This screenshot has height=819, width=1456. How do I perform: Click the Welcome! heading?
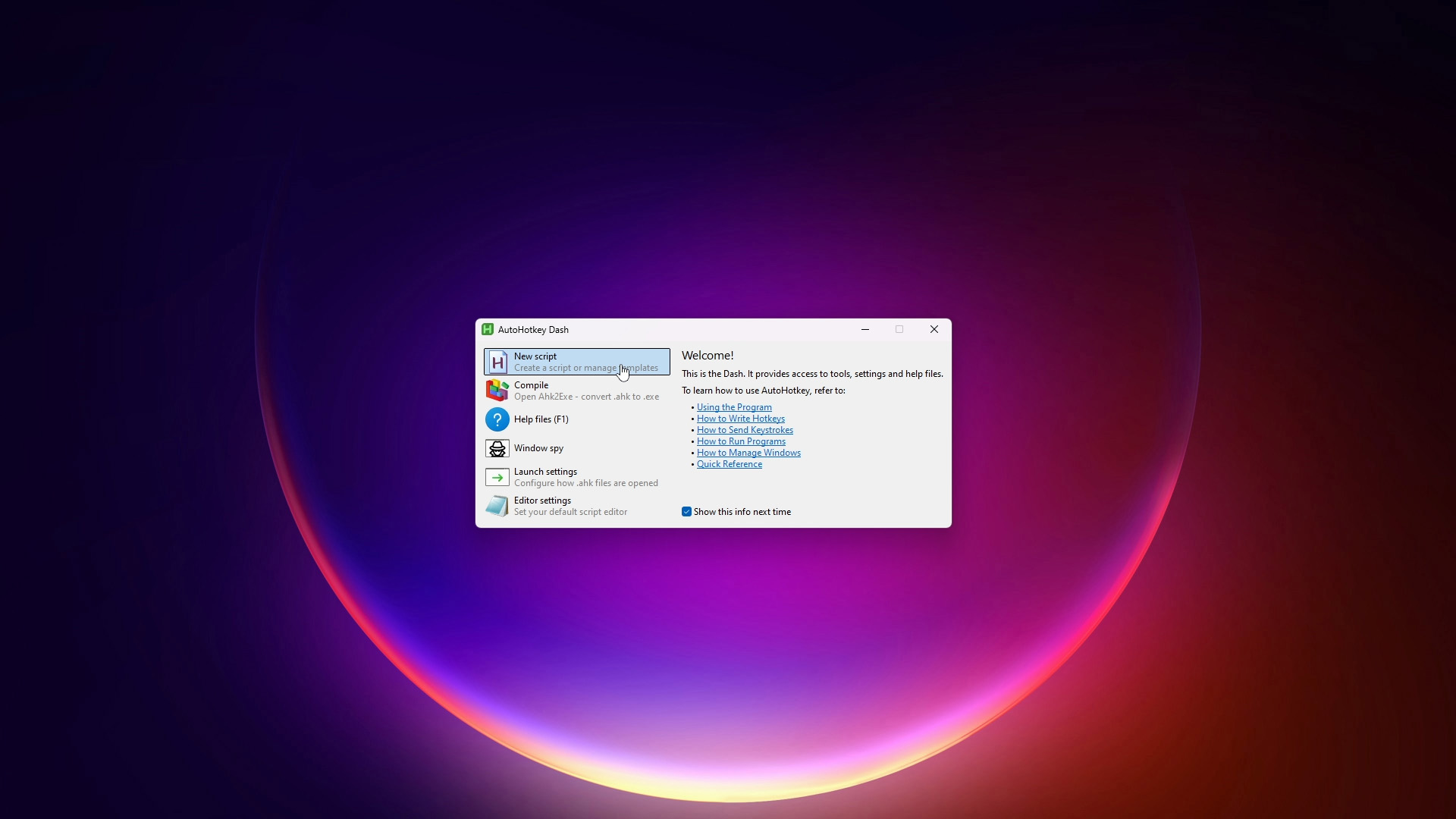click(x=708, y=356)
